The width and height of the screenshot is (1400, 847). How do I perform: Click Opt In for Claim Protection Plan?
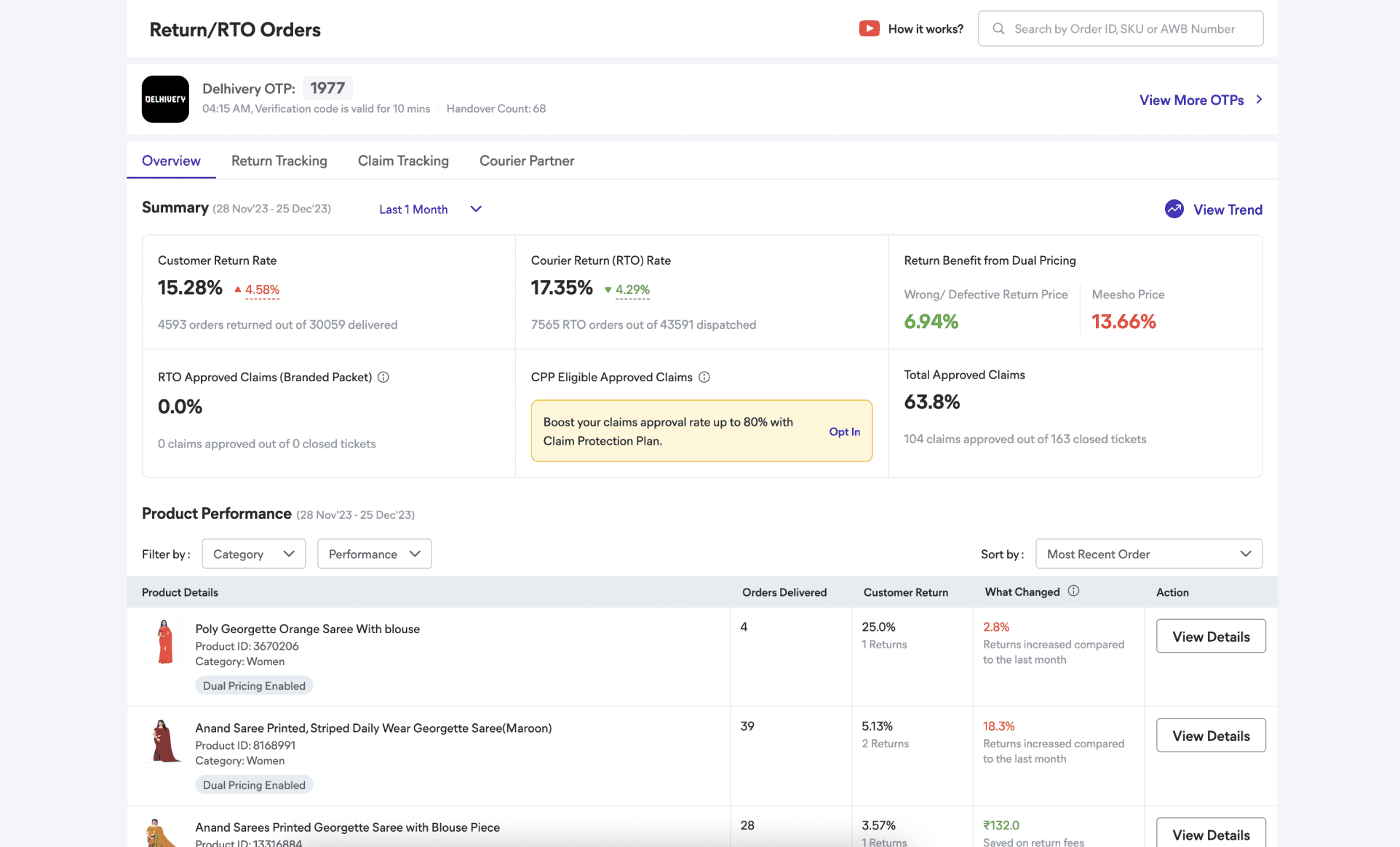pyautogui.click(x=844, y=432)
